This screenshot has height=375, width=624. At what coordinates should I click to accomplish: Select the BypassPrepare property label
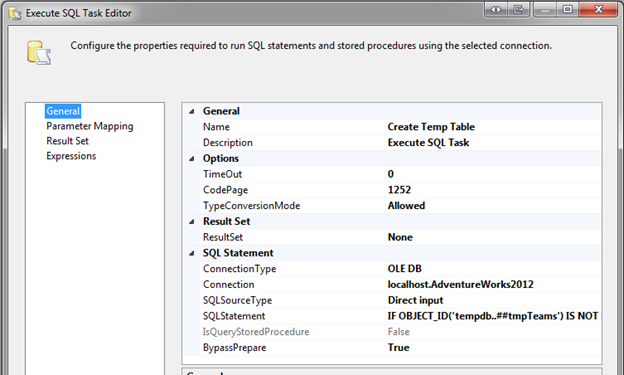[x=234, y=348]
